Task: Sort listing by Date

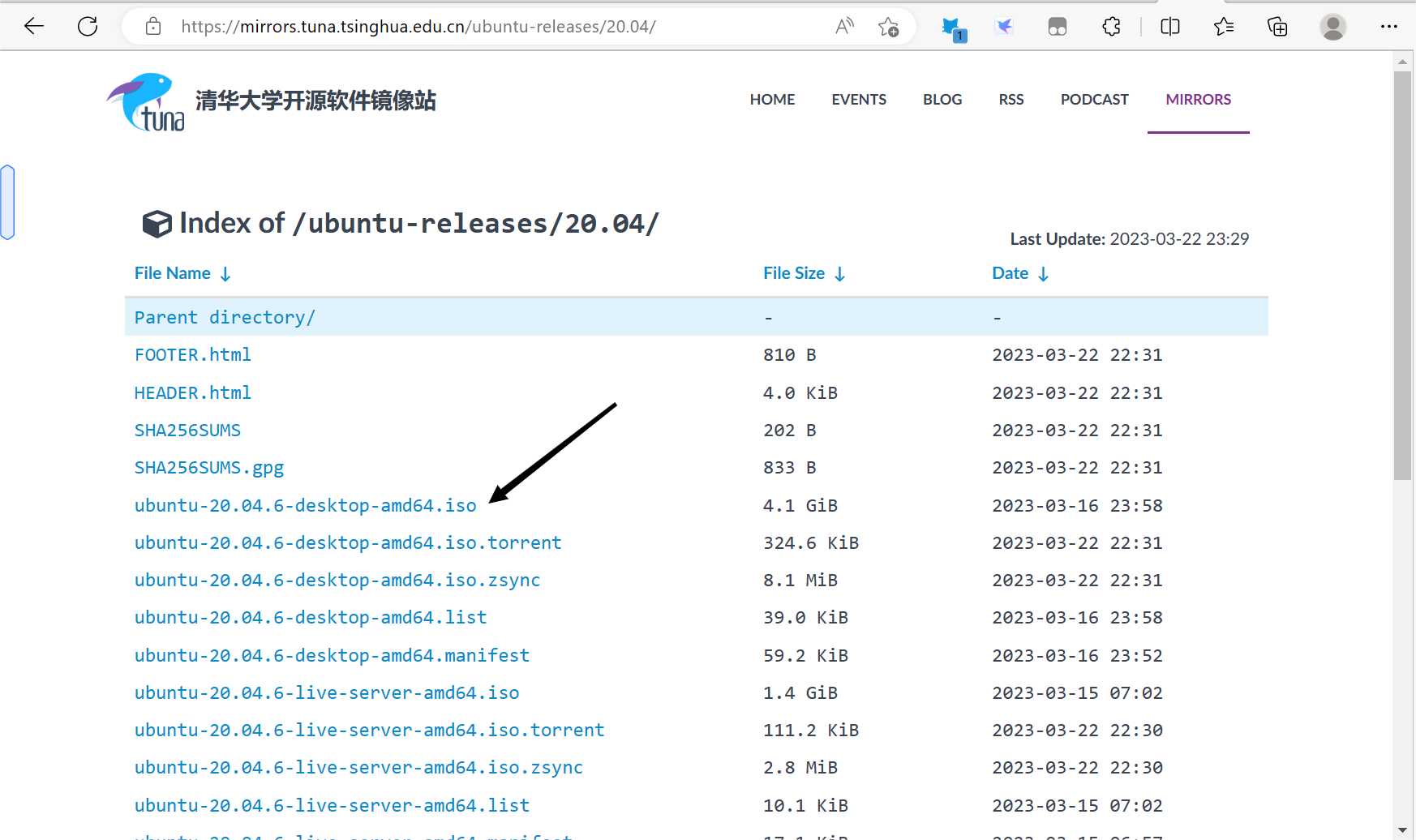Action: click(1021, 273)
